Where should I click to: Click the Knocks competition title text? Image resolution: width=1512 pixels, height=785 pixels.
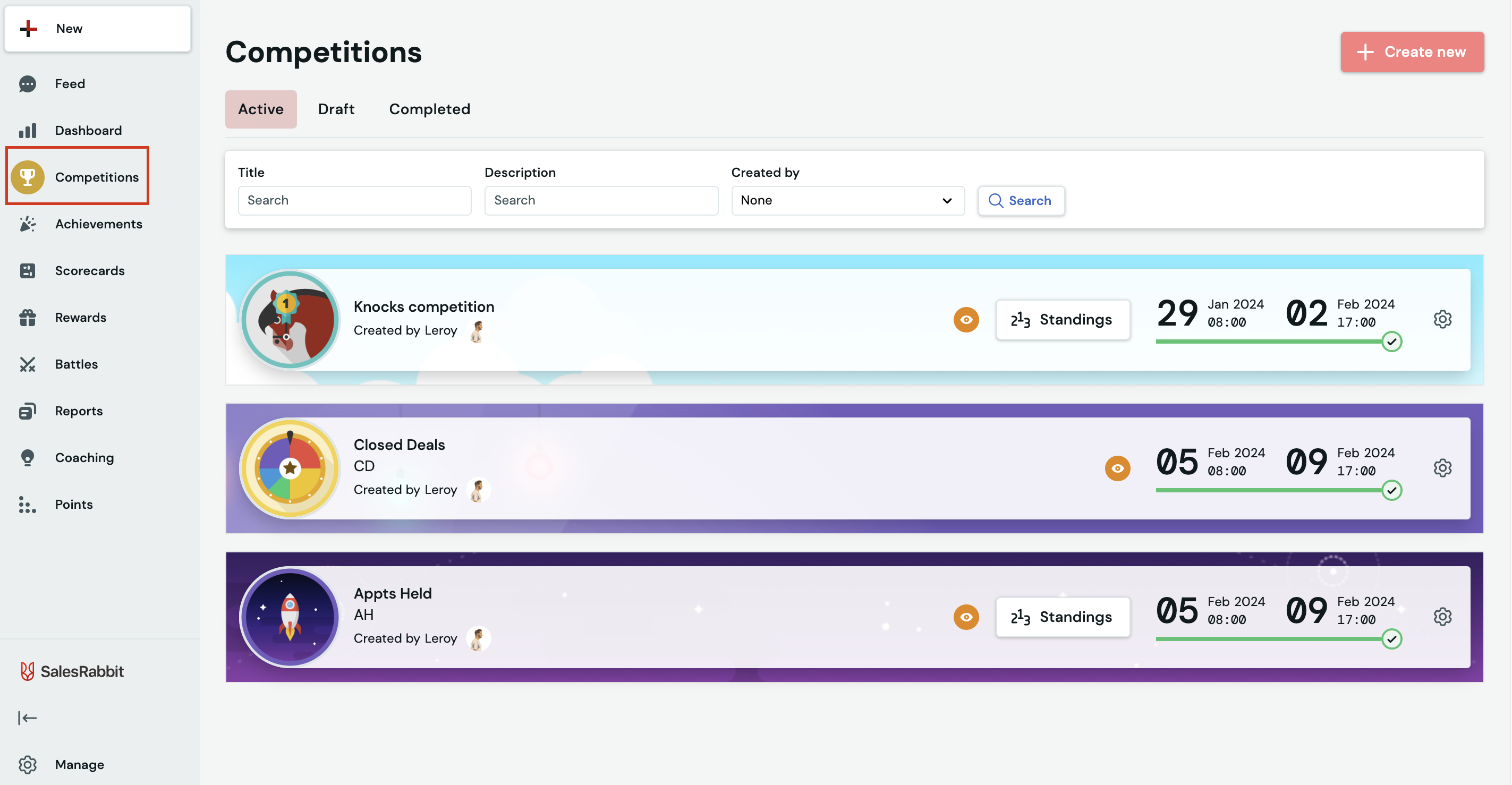(424, 307)
